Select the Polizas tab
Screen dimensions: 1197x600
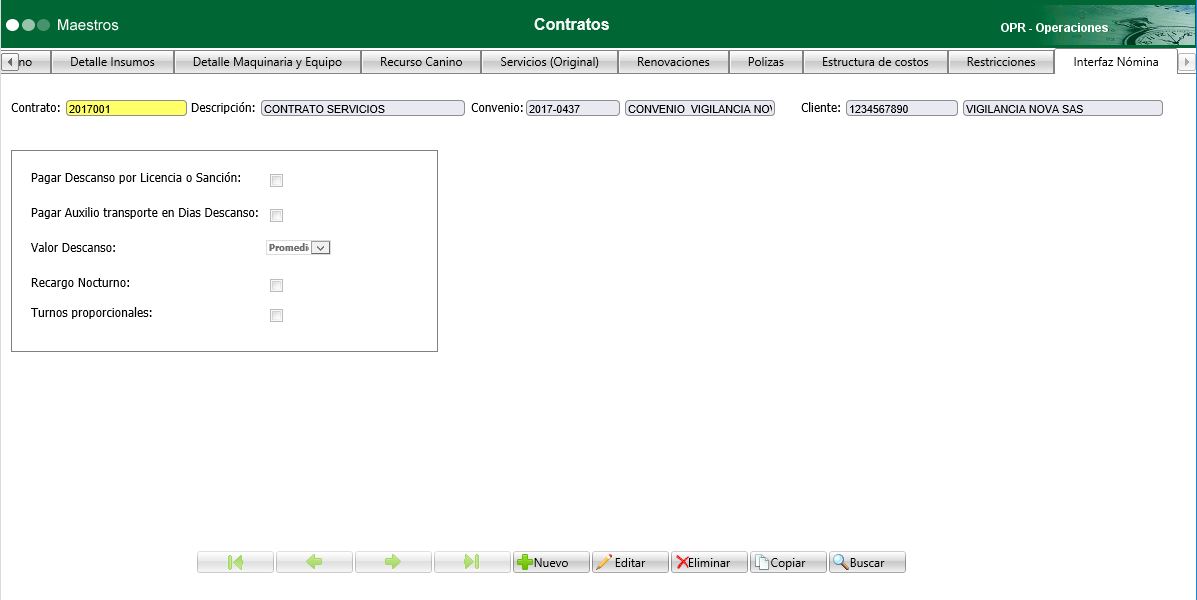[x=766, y=62]
